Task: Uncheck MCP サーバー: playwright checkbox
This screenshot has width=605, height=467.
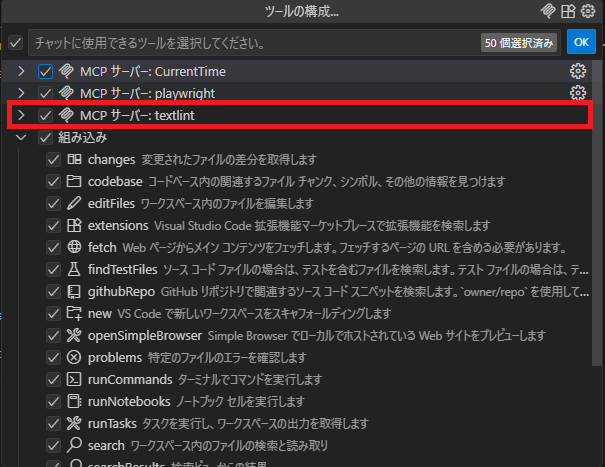Action: pyautogui.click(x=45, y=93)
